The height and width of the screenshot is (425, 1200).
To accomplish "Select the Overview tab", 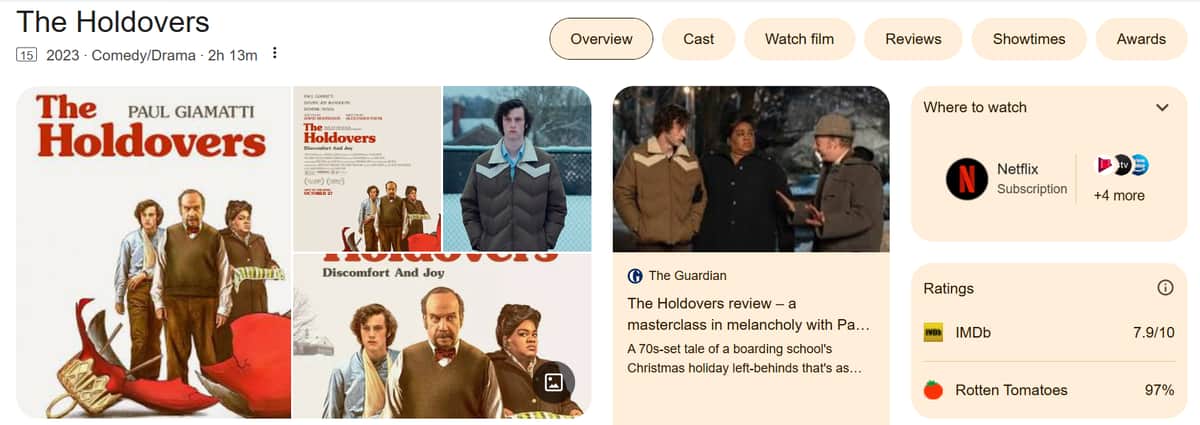I will click(601, 39).
